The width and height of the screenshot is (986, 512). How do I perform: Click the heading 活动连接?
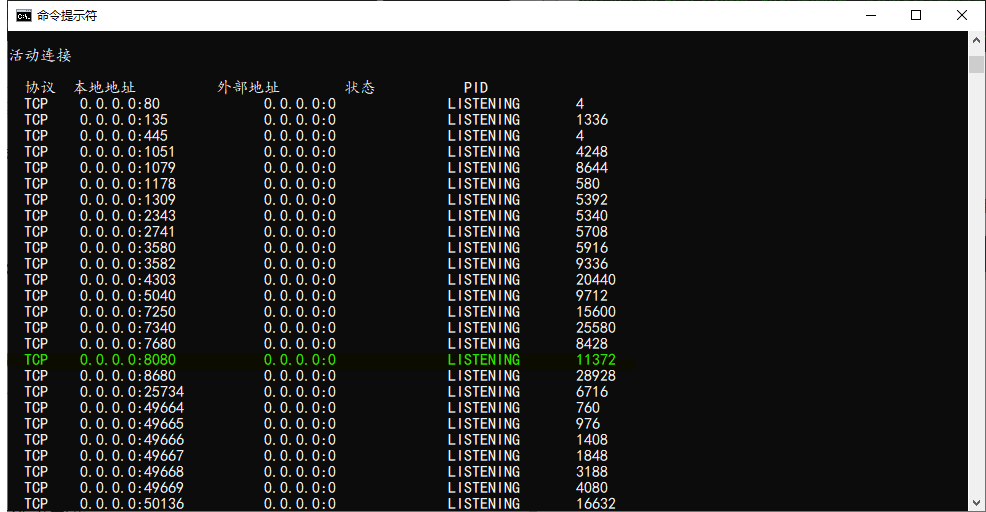click(40, 55)
